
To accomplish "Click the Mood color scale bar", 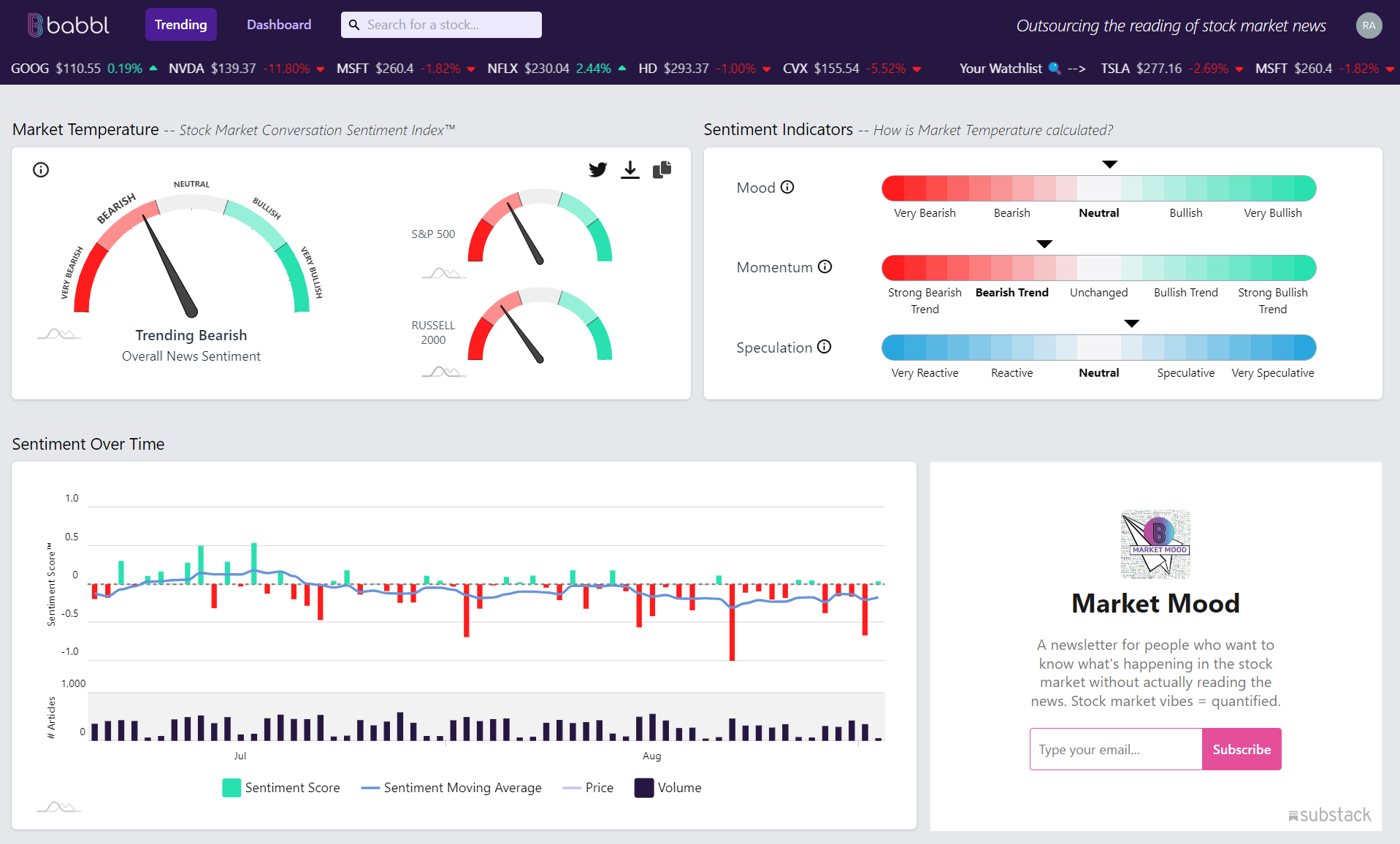I will point(1099,188).
